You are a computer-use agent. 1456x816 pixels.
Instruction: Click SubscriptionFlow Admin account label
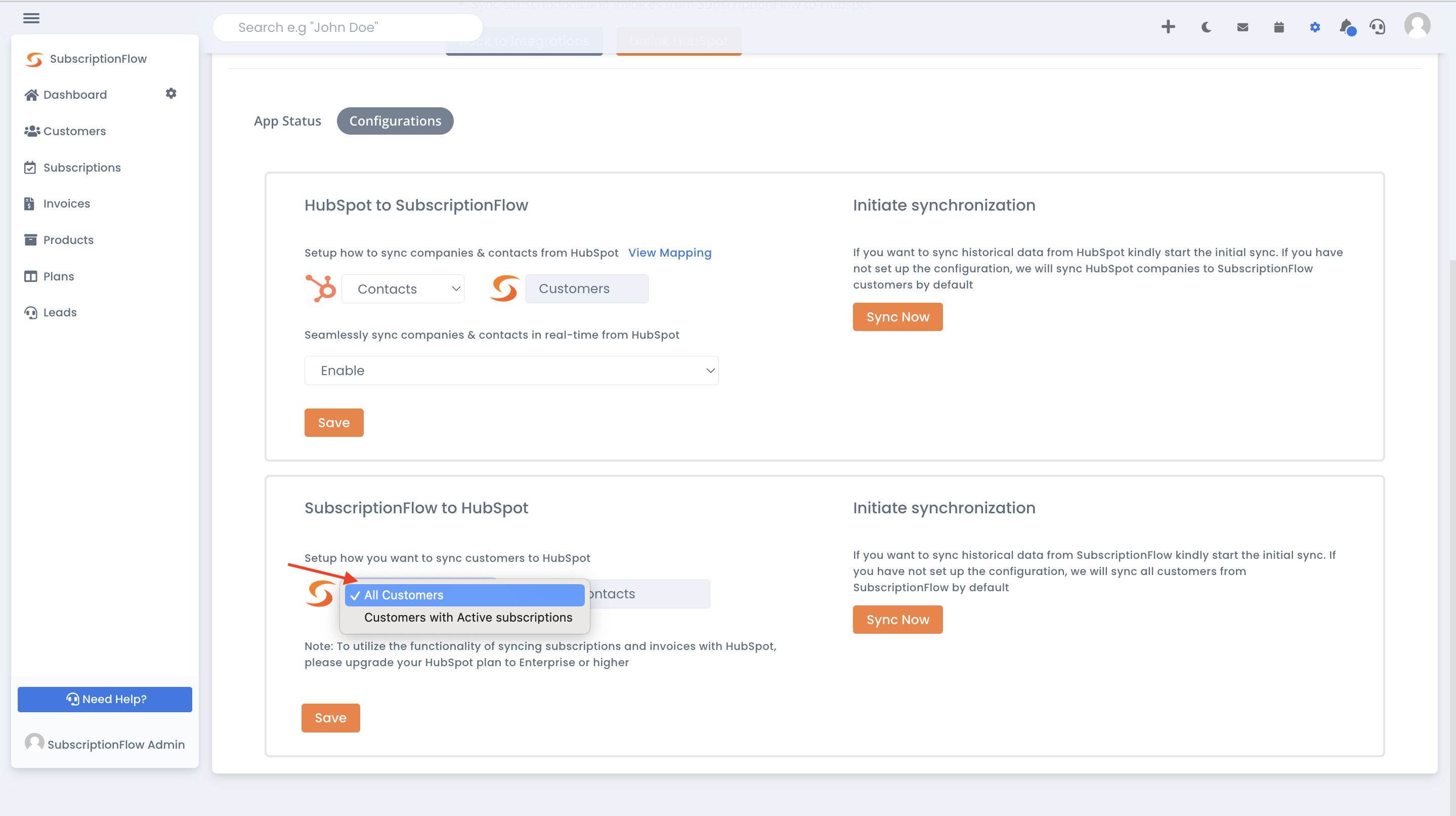pos(116,744)
